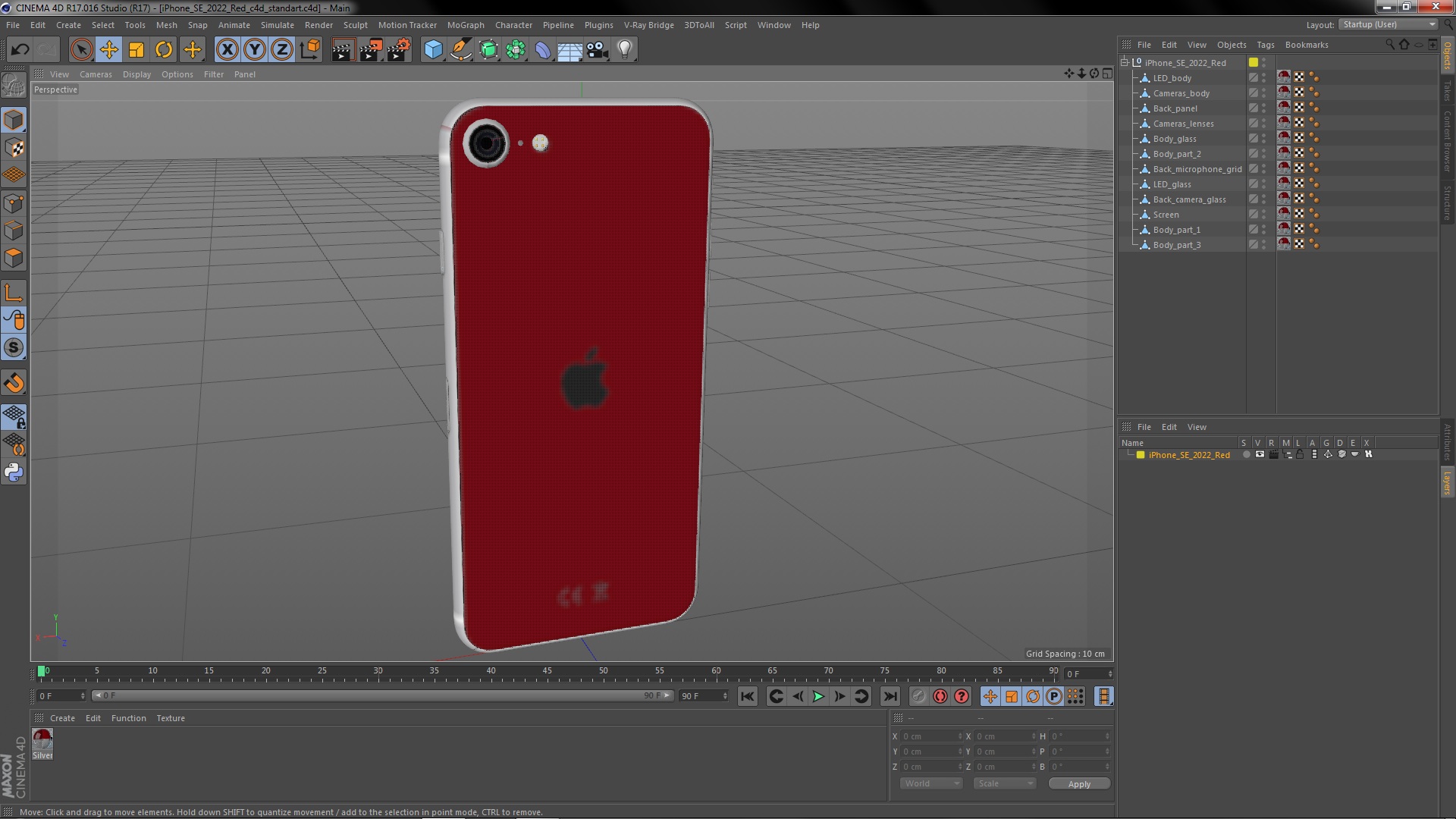Screen dimensions: 1456x819
Task: Click the iPhone_SE_2022_Red layer color swatch
Action: (1141, 454)
